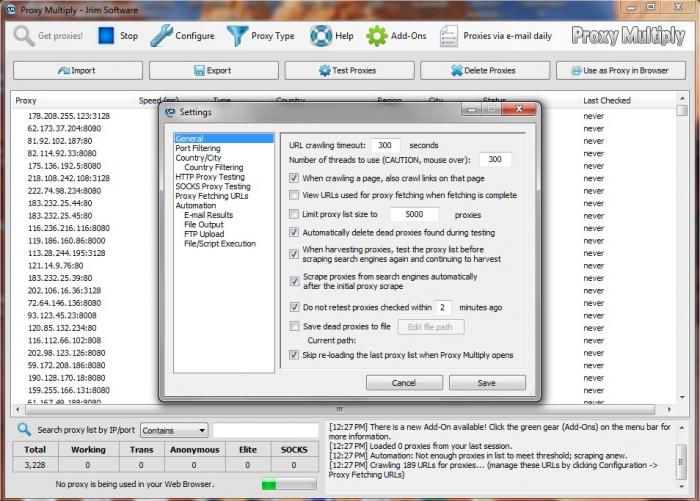Click the blue Stop square icon
The image size is (700, 501).
tap(106, 36)
